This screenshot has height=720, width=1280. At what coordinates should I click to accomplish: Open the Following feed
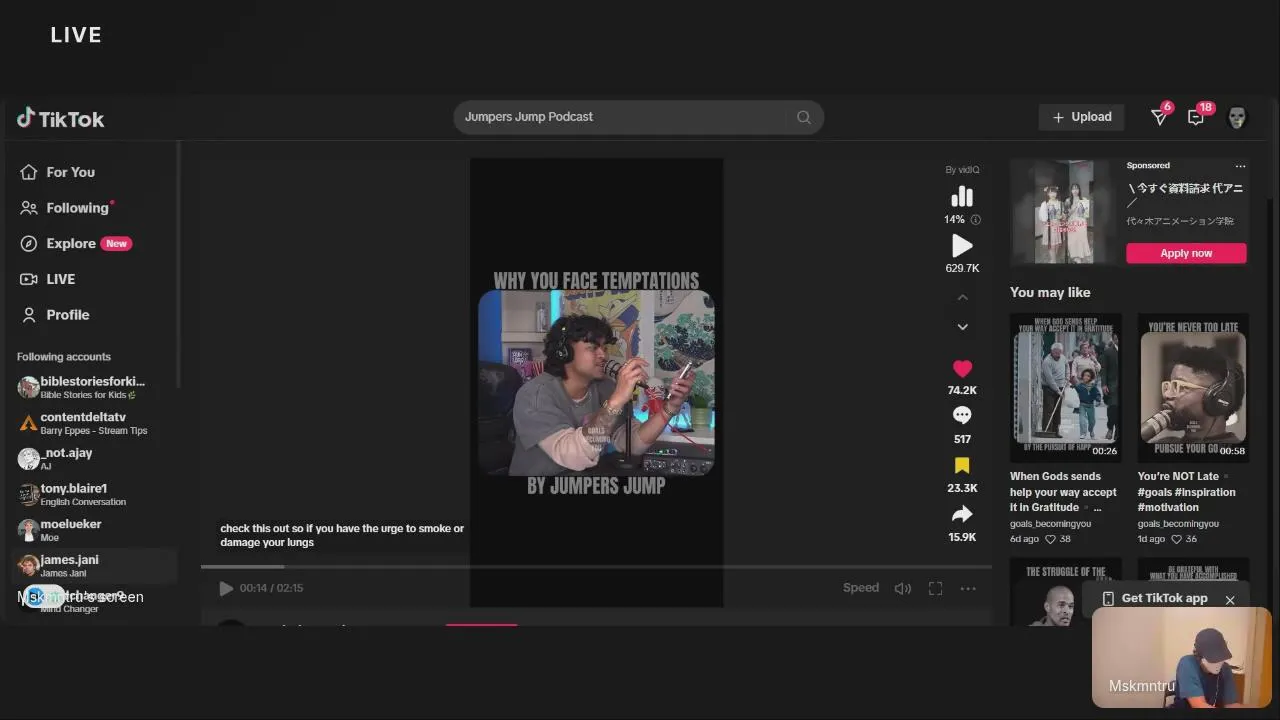pyautogui.click(x=65, y=208)
